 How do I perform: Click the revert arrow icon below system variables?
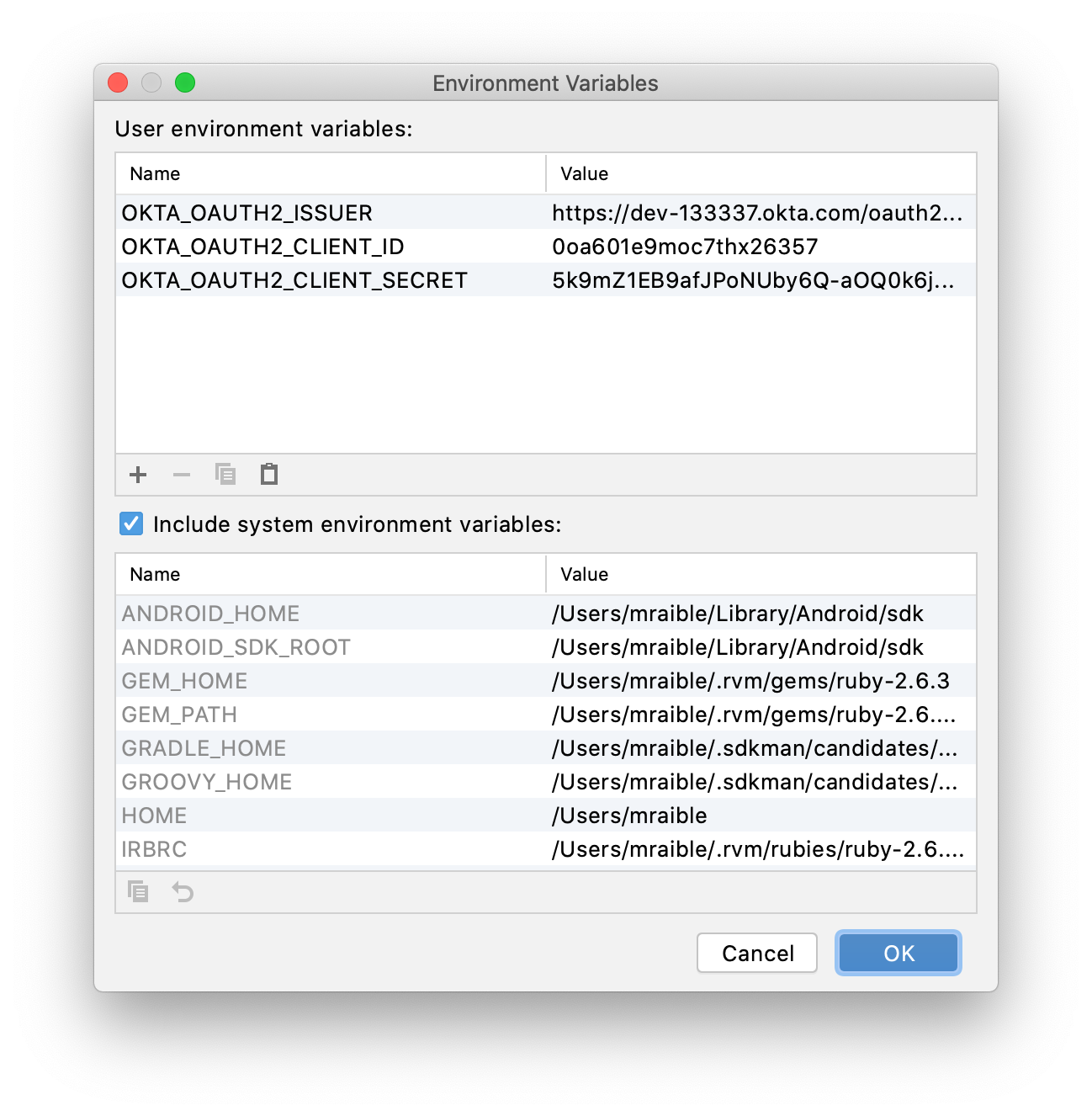pos(183,891)
